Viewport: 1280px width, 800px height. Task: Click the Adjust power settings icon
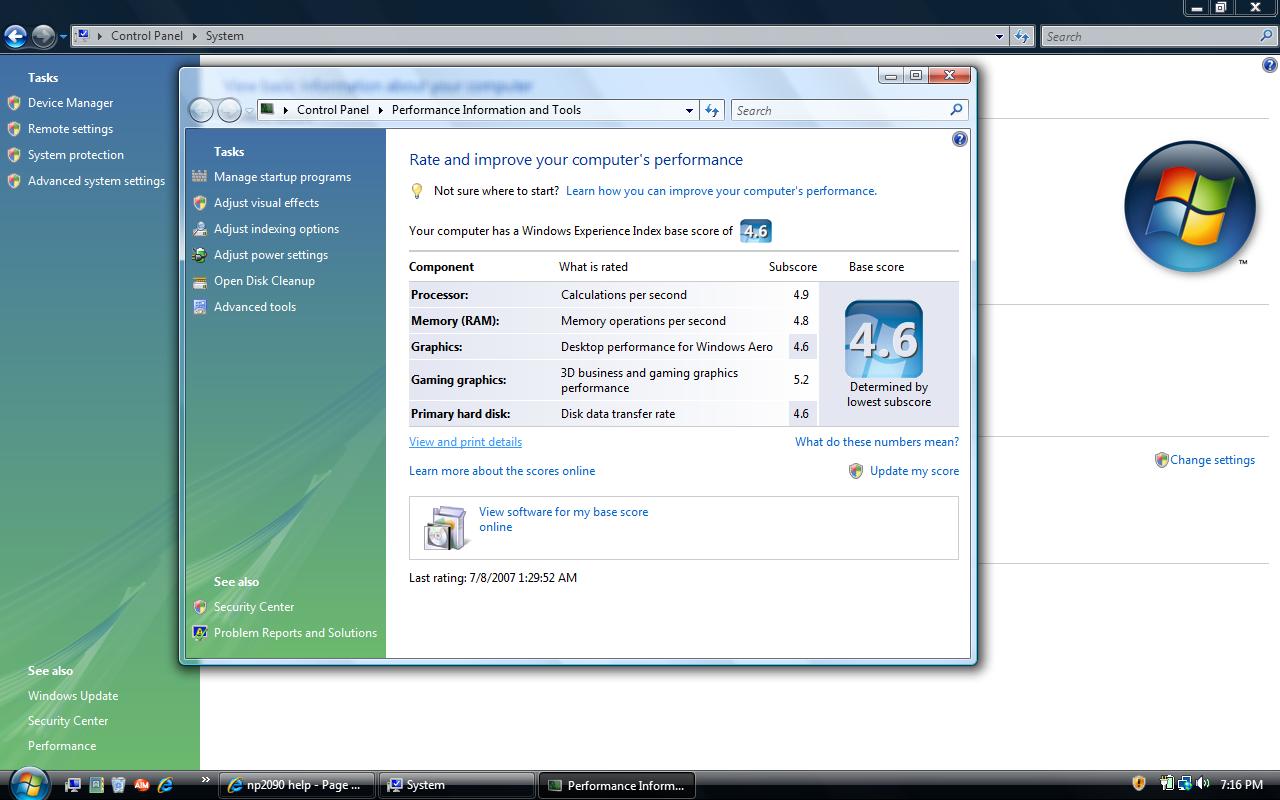(x=200, y=255)
